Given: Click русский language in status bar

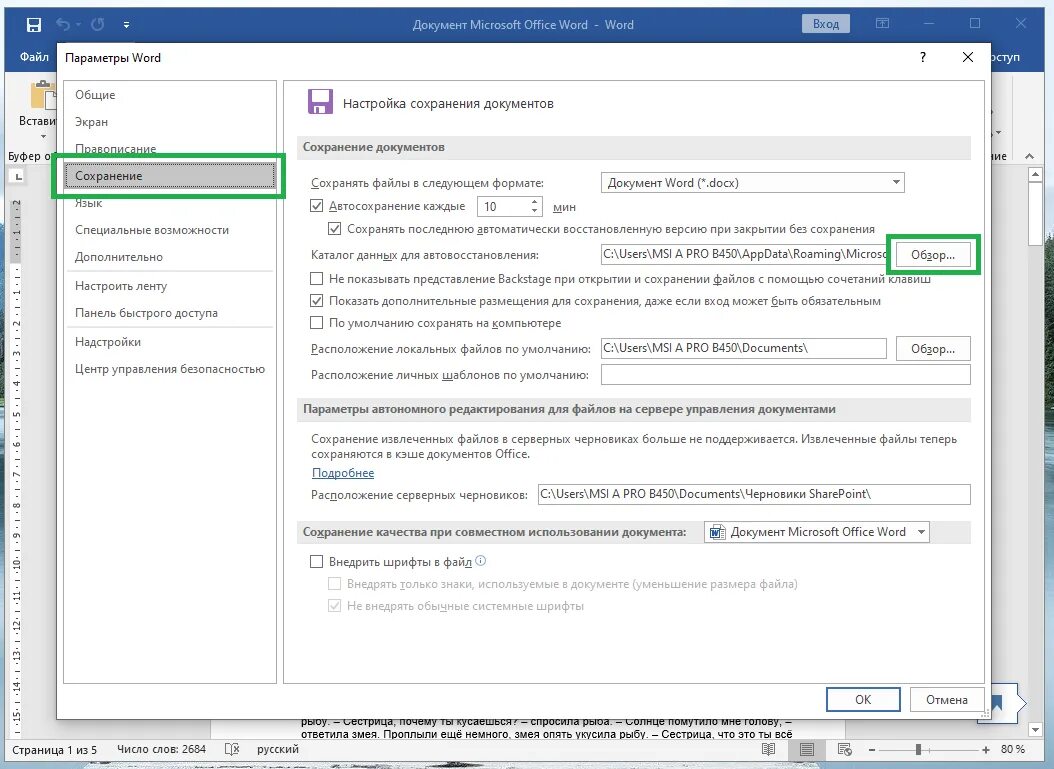Looking at the screenshot, I should pos(278,749).
